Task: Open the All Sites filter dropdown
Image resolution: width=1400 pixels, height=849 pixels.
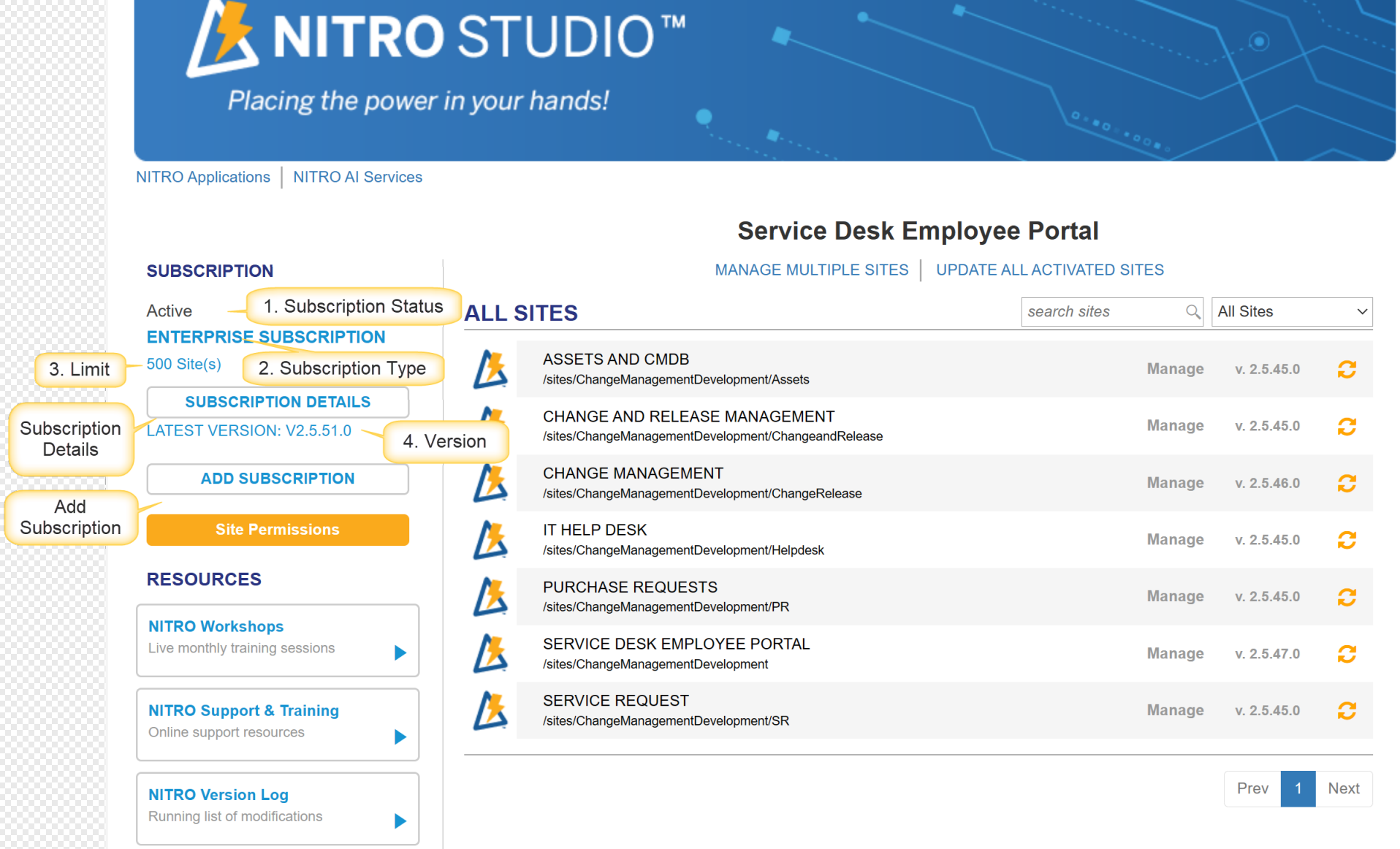Action: 1291,312
